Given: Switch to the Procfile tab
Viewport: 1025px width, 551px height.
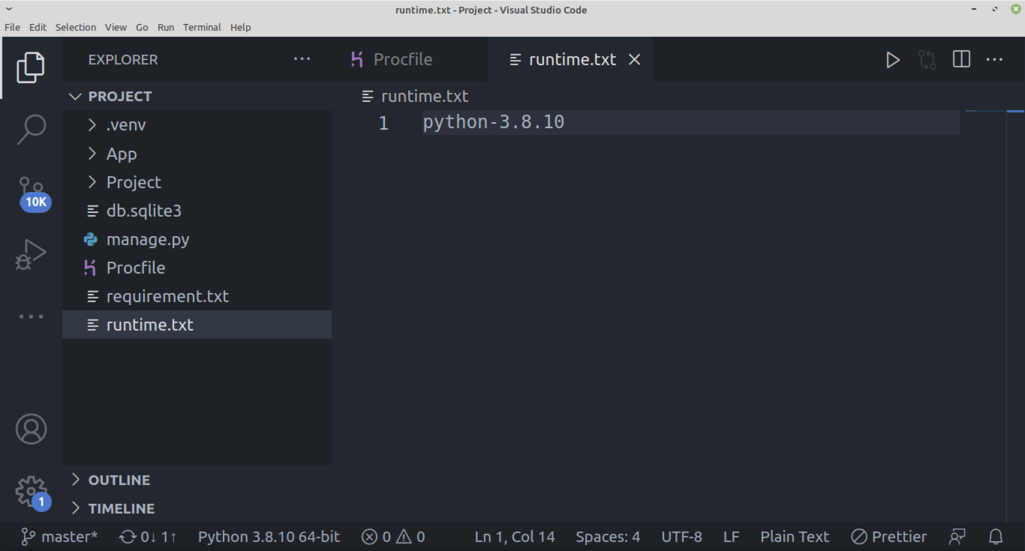Looking at the screenshot, I should [402, 60].
